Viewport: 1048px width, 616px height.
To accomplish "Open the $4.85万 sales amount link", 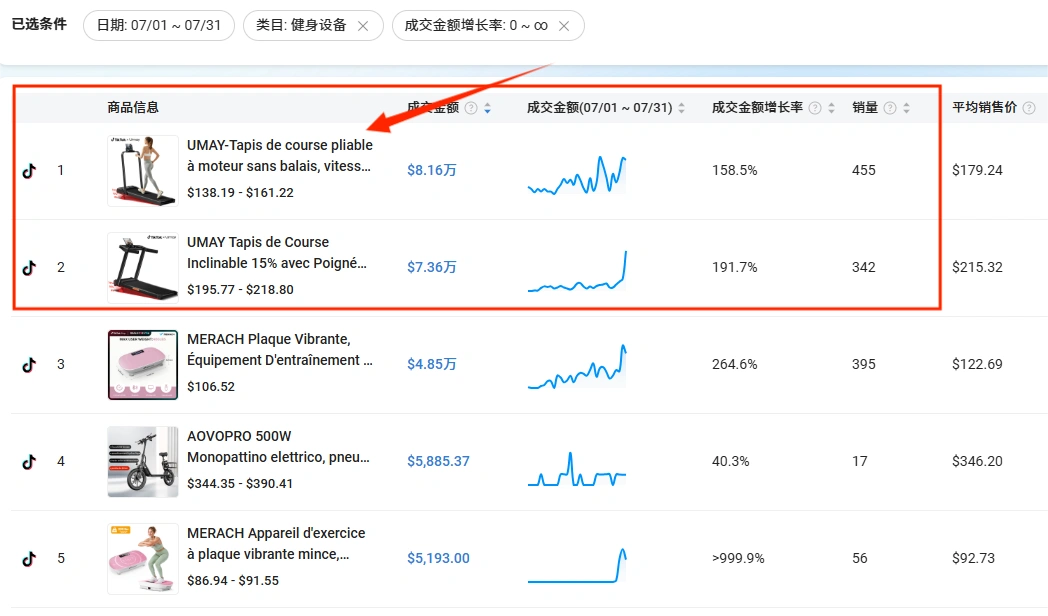I will point(431,364).
